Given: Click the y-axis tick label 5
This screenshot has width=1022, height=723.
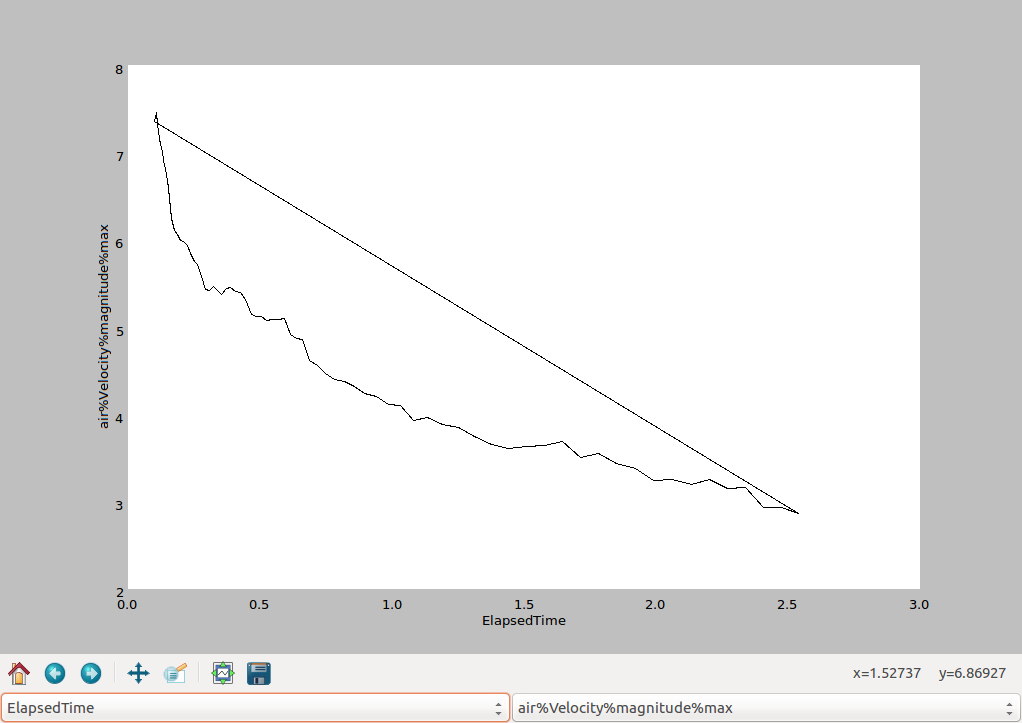Looking at the screenshot, I should click(x=119, y=331).
